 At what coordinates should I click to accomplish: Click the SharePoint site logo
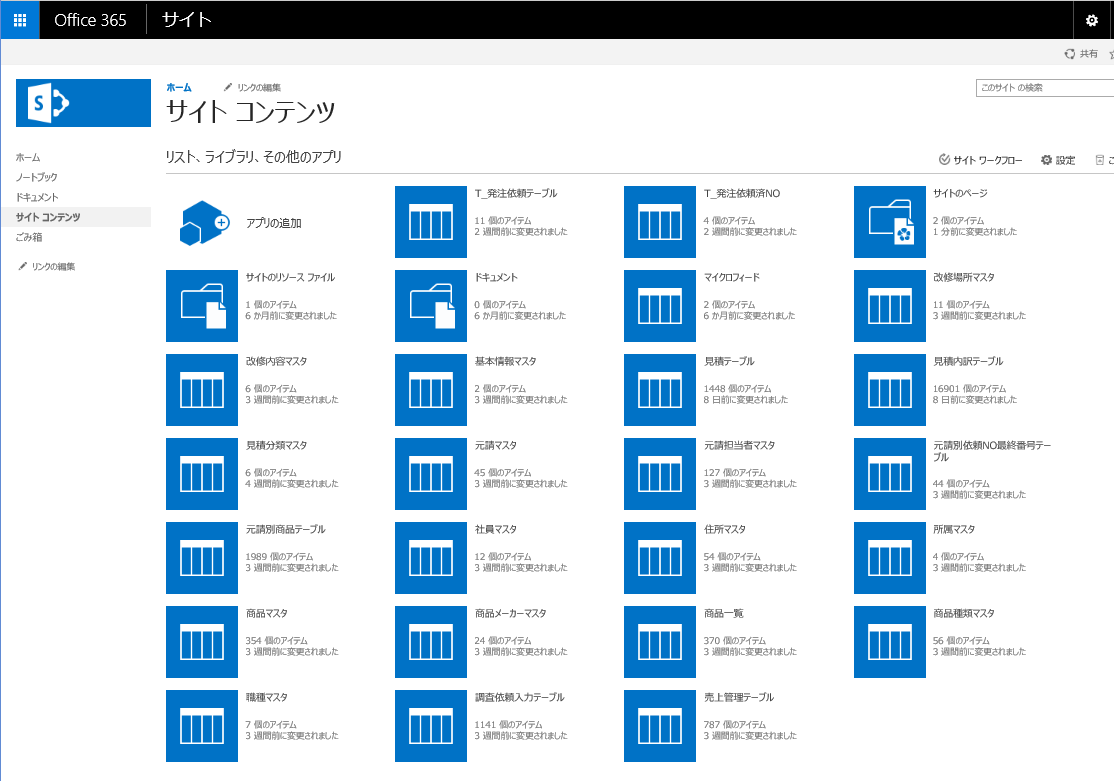pyautogui.click(x=83, y=103)
